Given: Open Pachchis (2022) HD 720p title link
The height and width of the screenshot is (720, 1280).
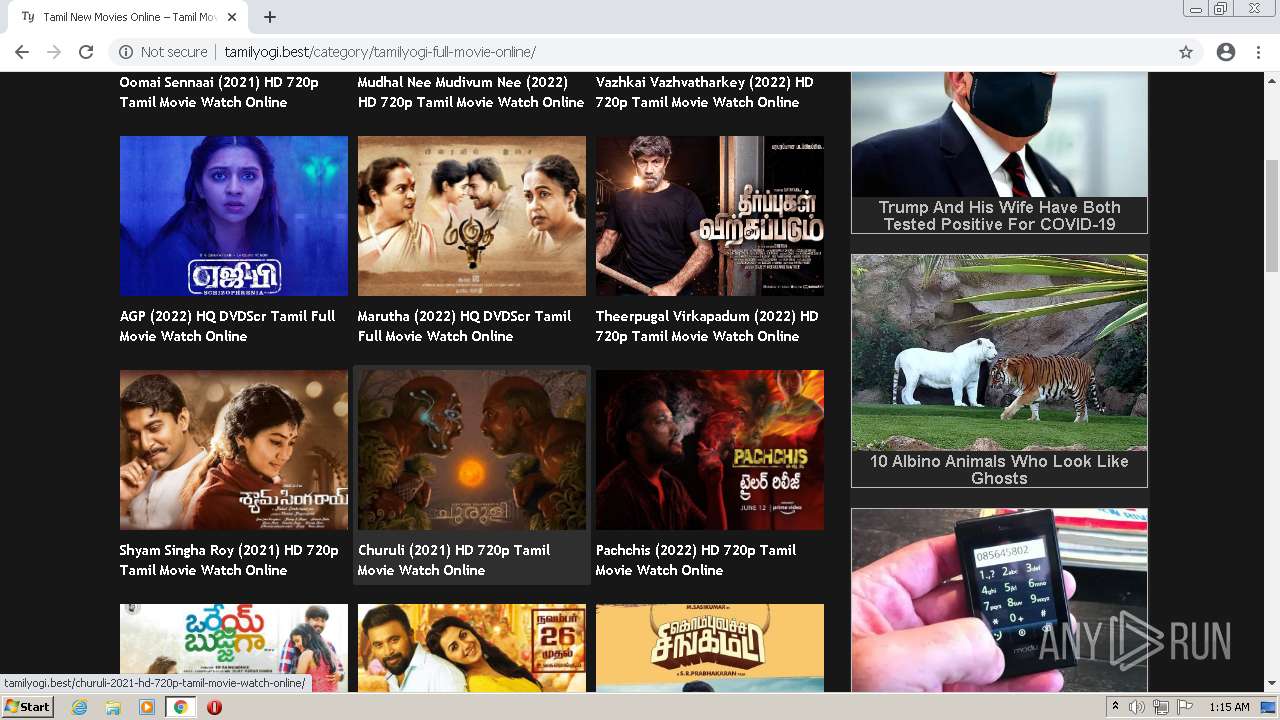Looking at the screenshot, I should point(696,560).
